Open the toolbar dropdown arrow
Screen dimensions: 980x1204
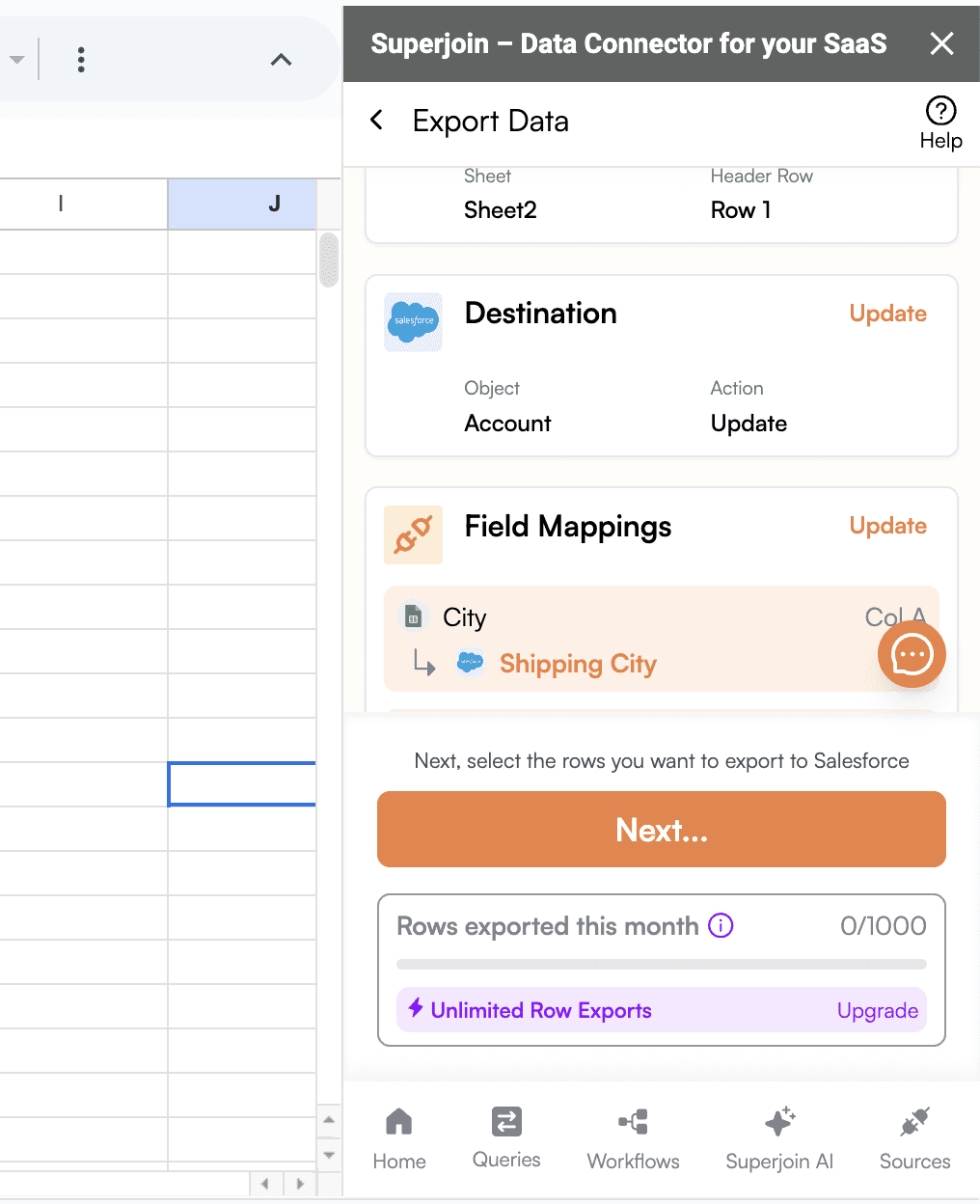(16, 60)
